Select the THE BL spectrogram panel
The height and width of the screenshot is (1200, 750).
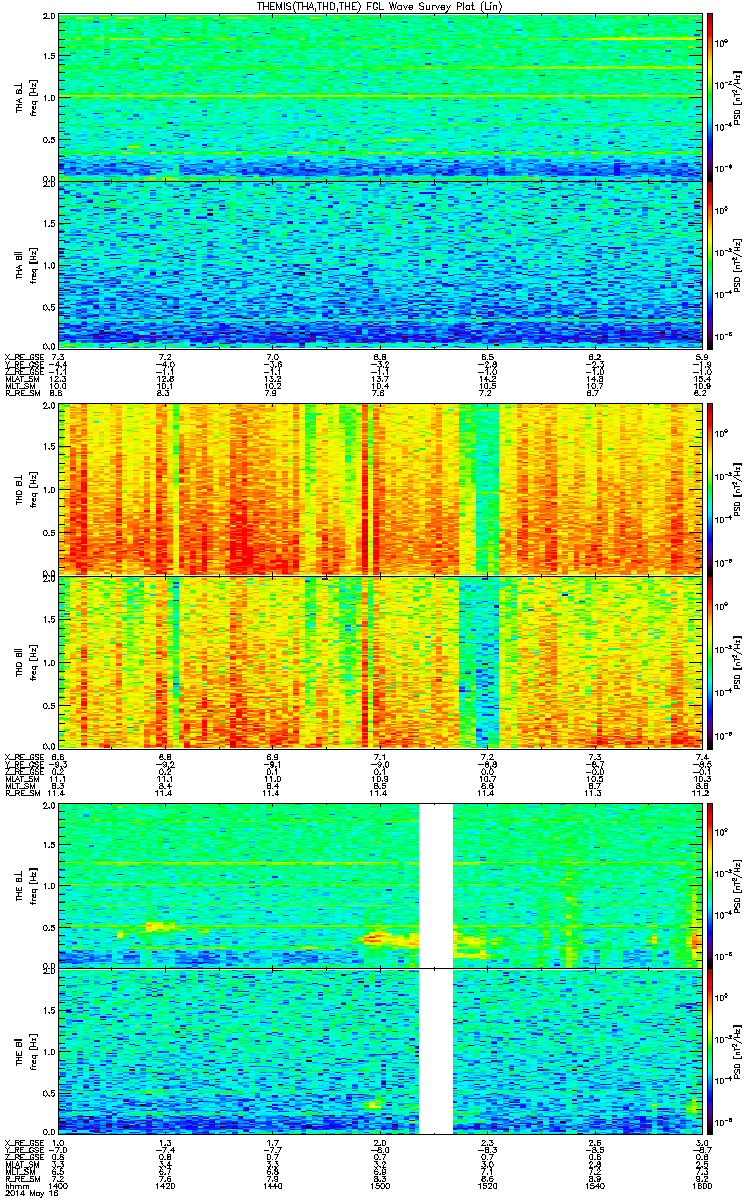click(x=380, y=885)
